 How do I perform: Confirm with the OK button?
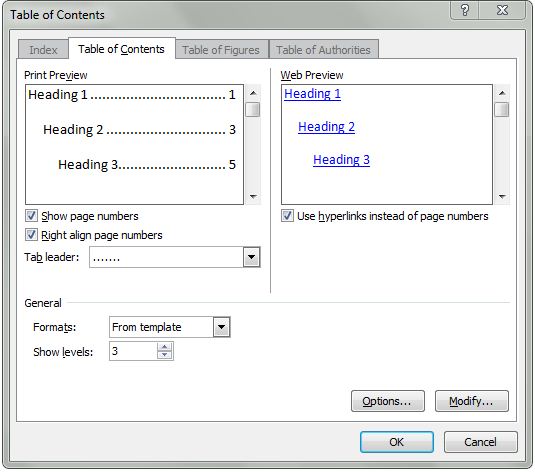tap(397, 442)
